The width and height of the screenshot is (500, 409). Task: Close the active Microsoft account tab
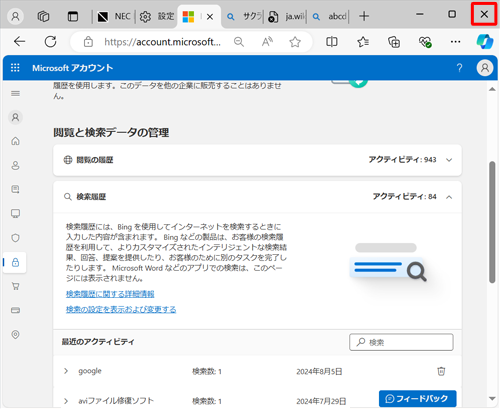pyautogui.click(x=210, y=17)
